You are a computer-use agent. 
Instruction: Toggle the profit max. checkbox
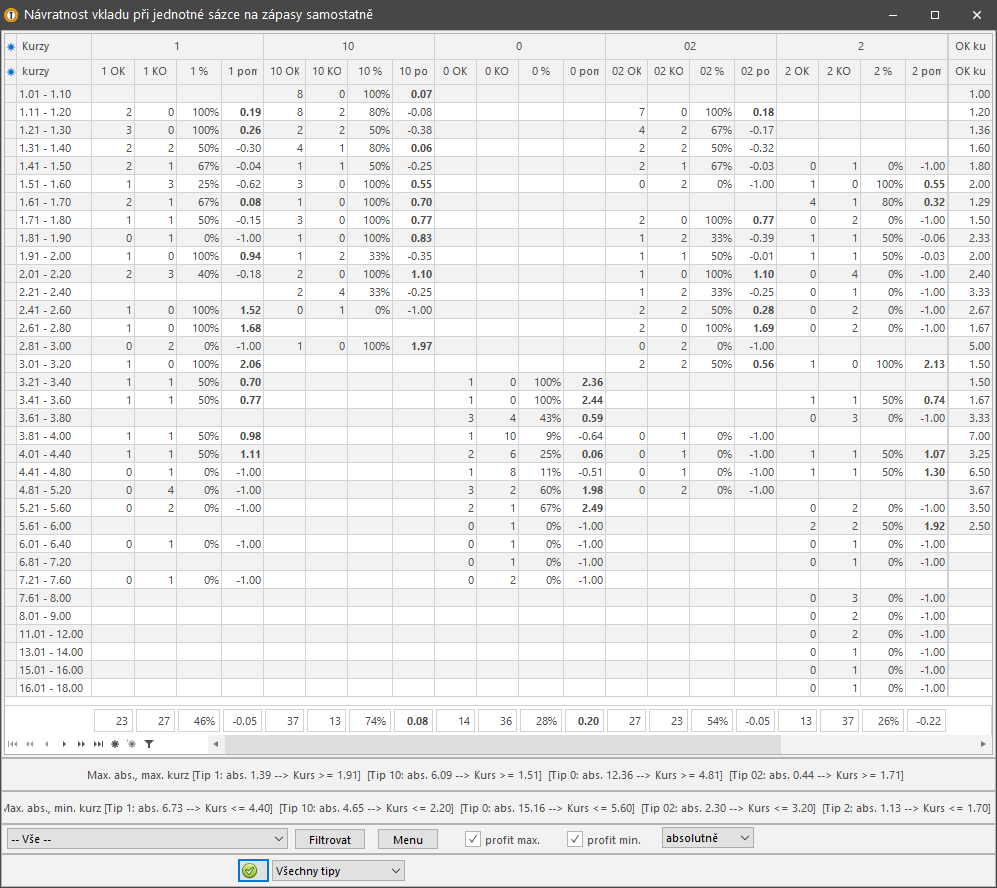pyautogui.click(x=473, y=839)
